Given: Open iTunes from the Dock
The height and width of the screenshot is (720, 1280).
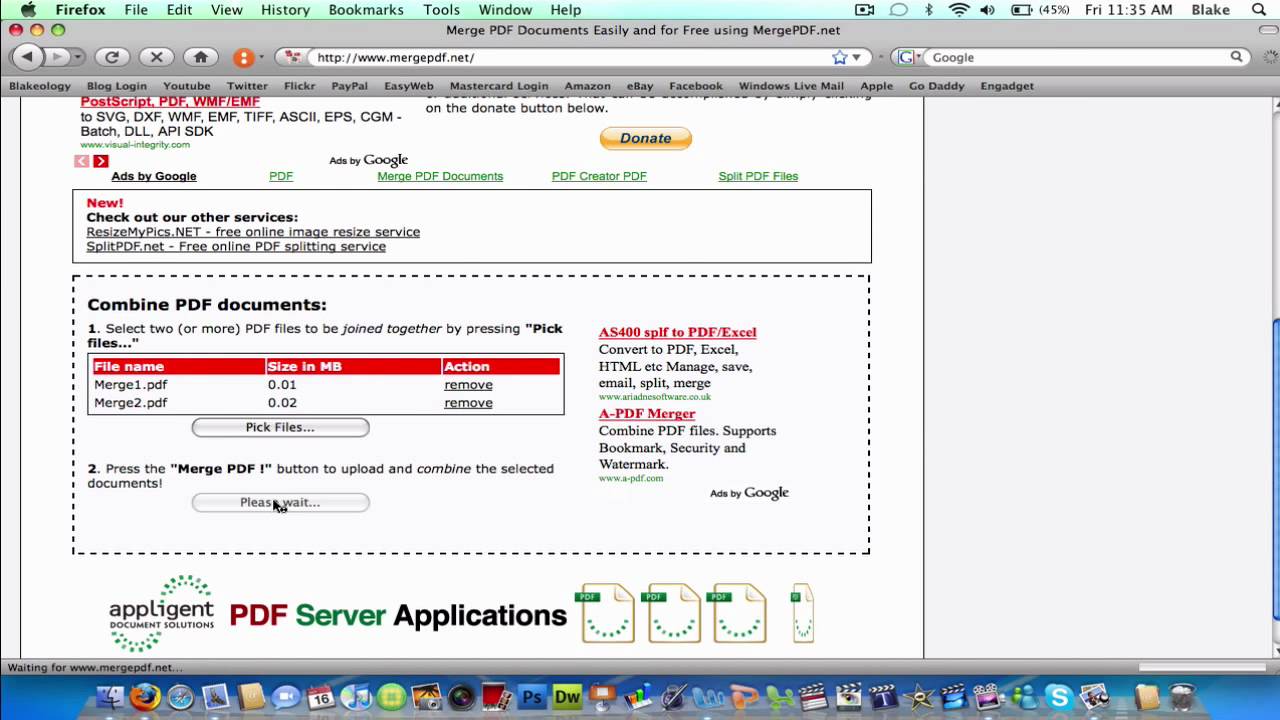Looking at the screenshot, I should tap(356, 697).
